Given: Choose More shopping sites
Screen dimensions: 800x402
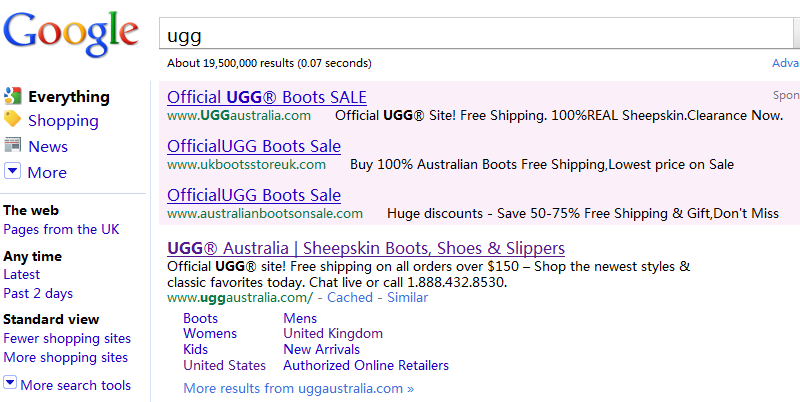Looking at the screenshot, I should coord(65,358).
